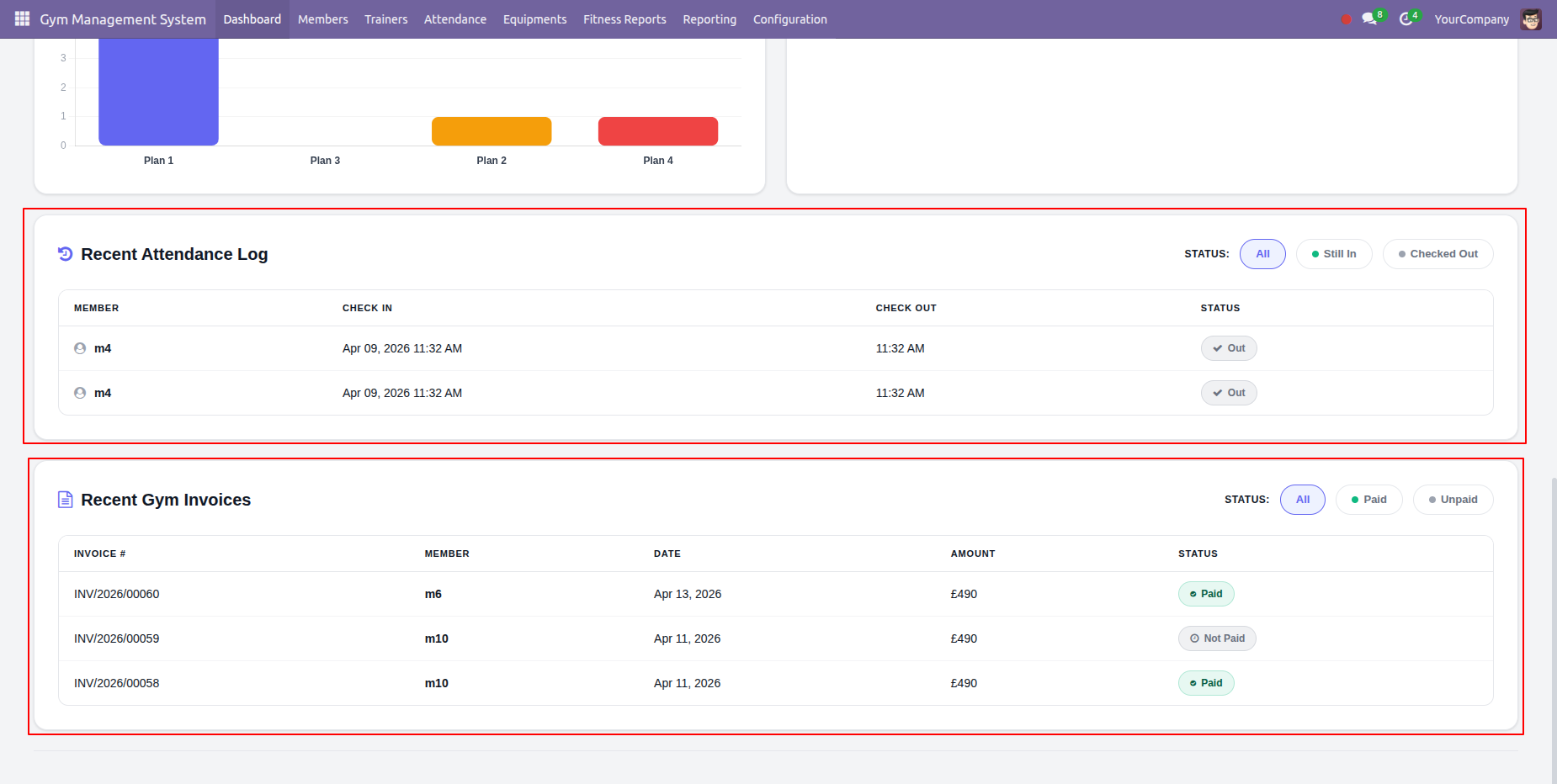Open the conversations messages icon
This screenshot has width=1557, height=784.
1369,19
